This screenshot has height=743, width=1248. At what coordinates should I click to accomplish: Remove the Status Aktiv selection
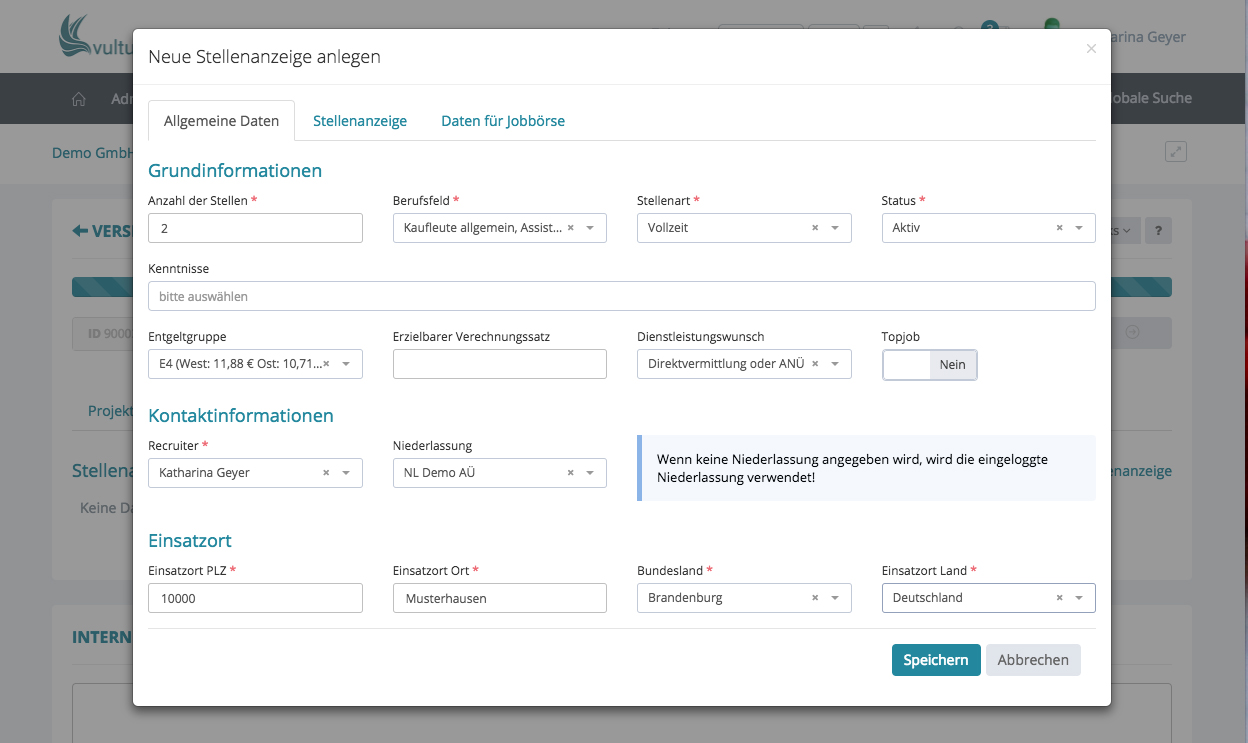(1059, 228)
